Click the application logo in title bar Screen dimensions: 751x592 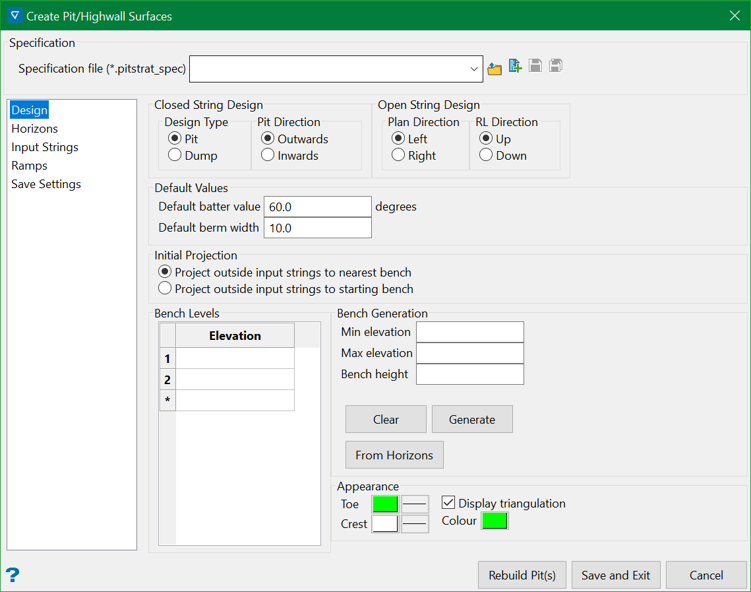pos(14,16)
